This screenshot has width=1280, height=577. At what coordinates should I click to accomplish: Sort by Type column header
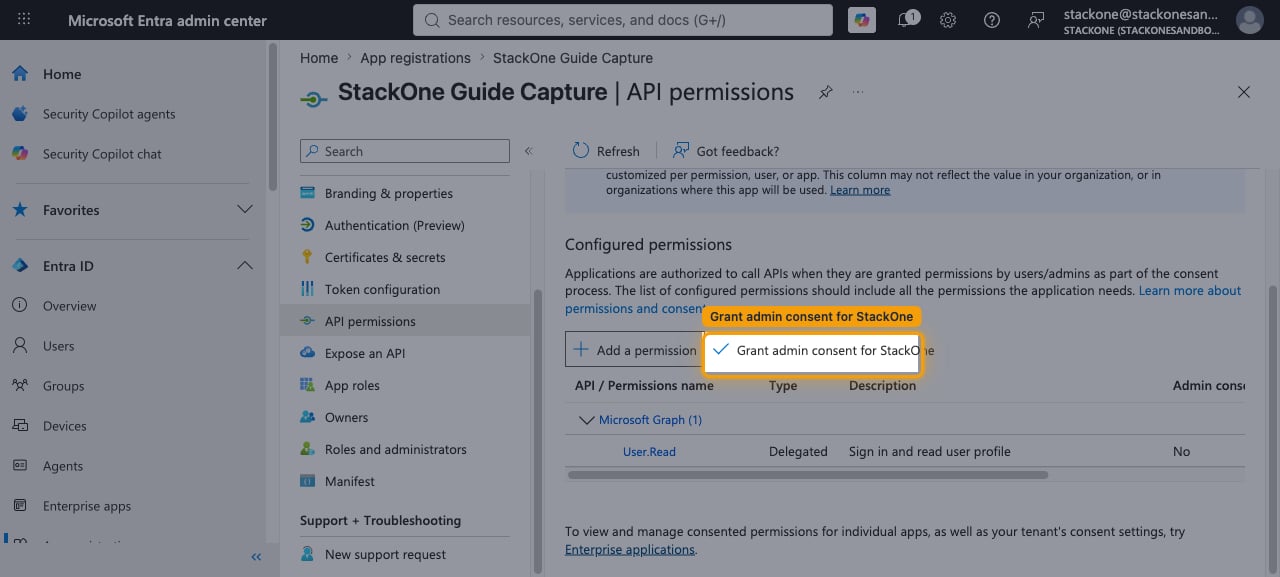point(783,386)
